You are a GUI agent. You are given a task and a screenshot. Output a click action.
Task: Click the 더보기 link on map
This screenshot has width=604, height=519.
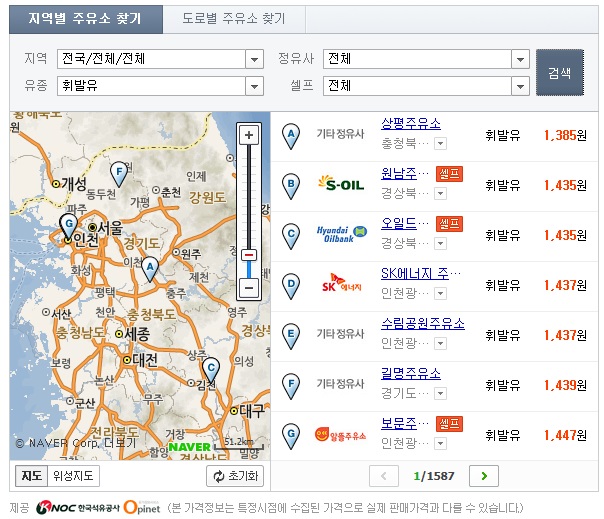pos(120,443)
